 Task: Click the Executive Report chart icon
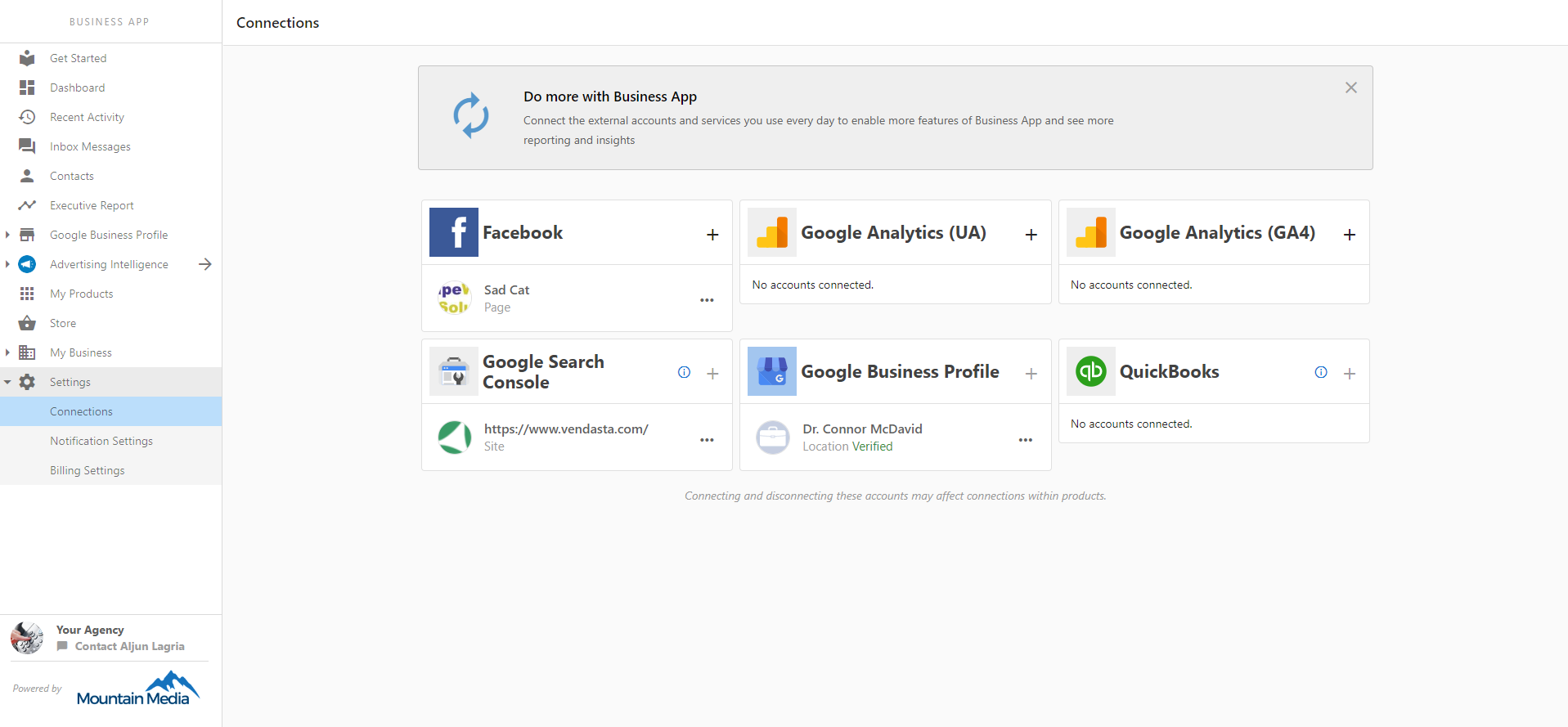[x=27, y=205]
